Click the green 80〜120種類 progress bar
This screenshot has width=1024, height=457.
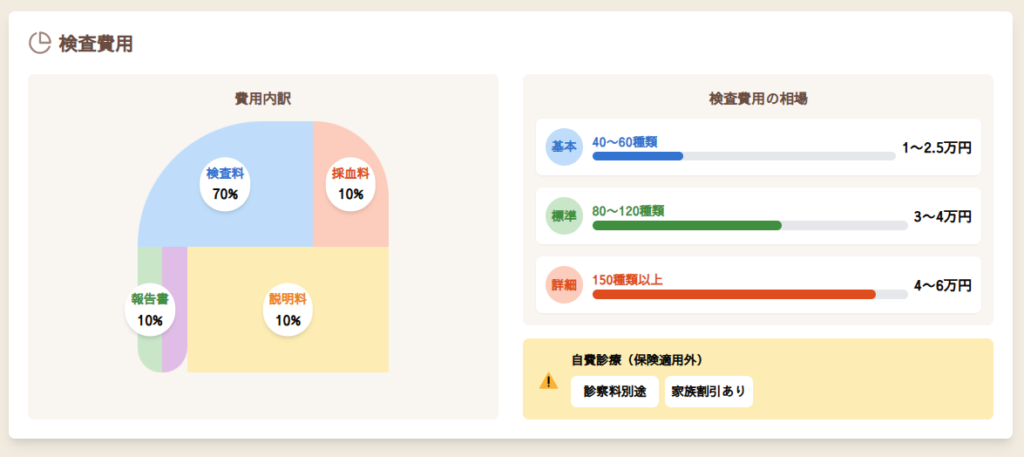743,225
